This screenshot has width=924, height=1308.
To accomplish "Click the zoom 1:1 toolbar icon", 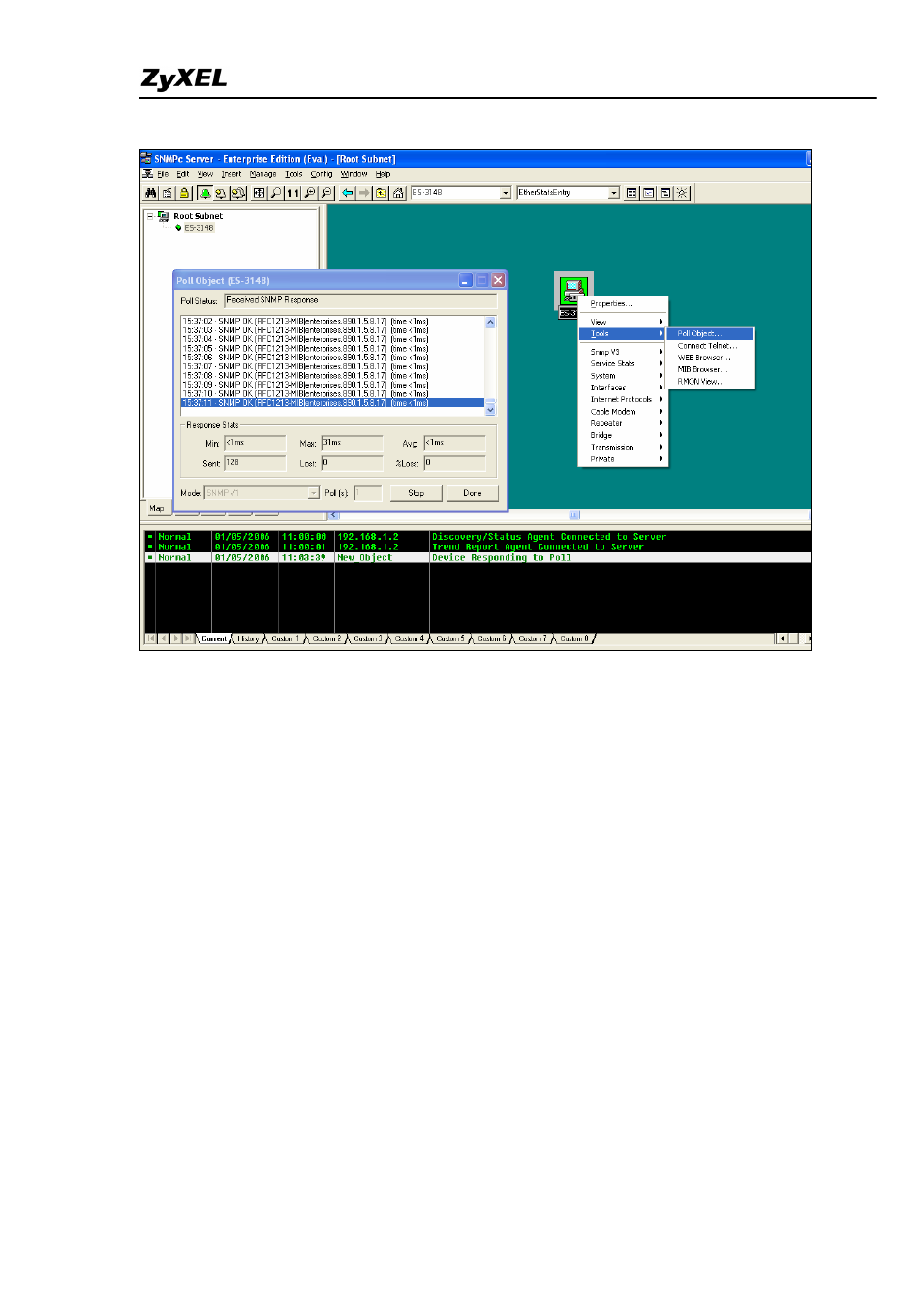I will [x=293, y=193].
